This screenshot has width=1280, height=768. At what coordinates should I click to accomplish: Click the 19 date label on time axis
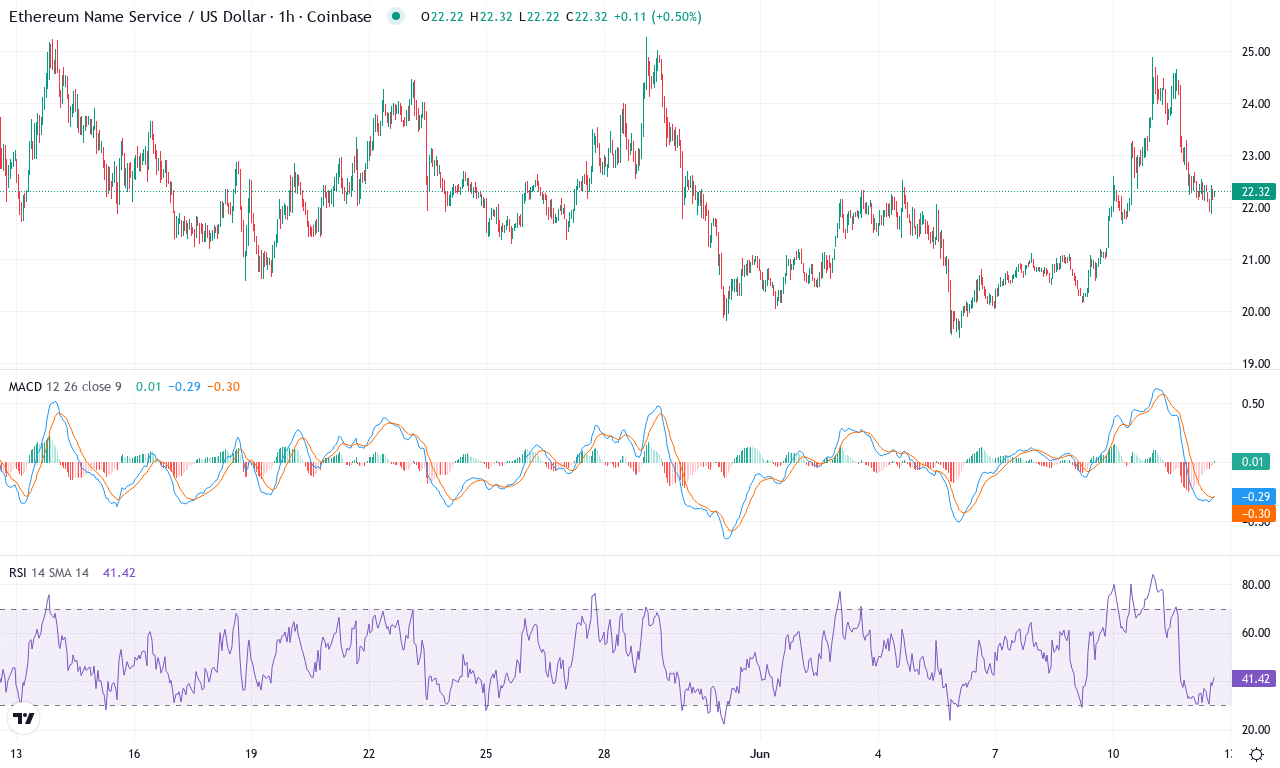(x=251, y=753)
